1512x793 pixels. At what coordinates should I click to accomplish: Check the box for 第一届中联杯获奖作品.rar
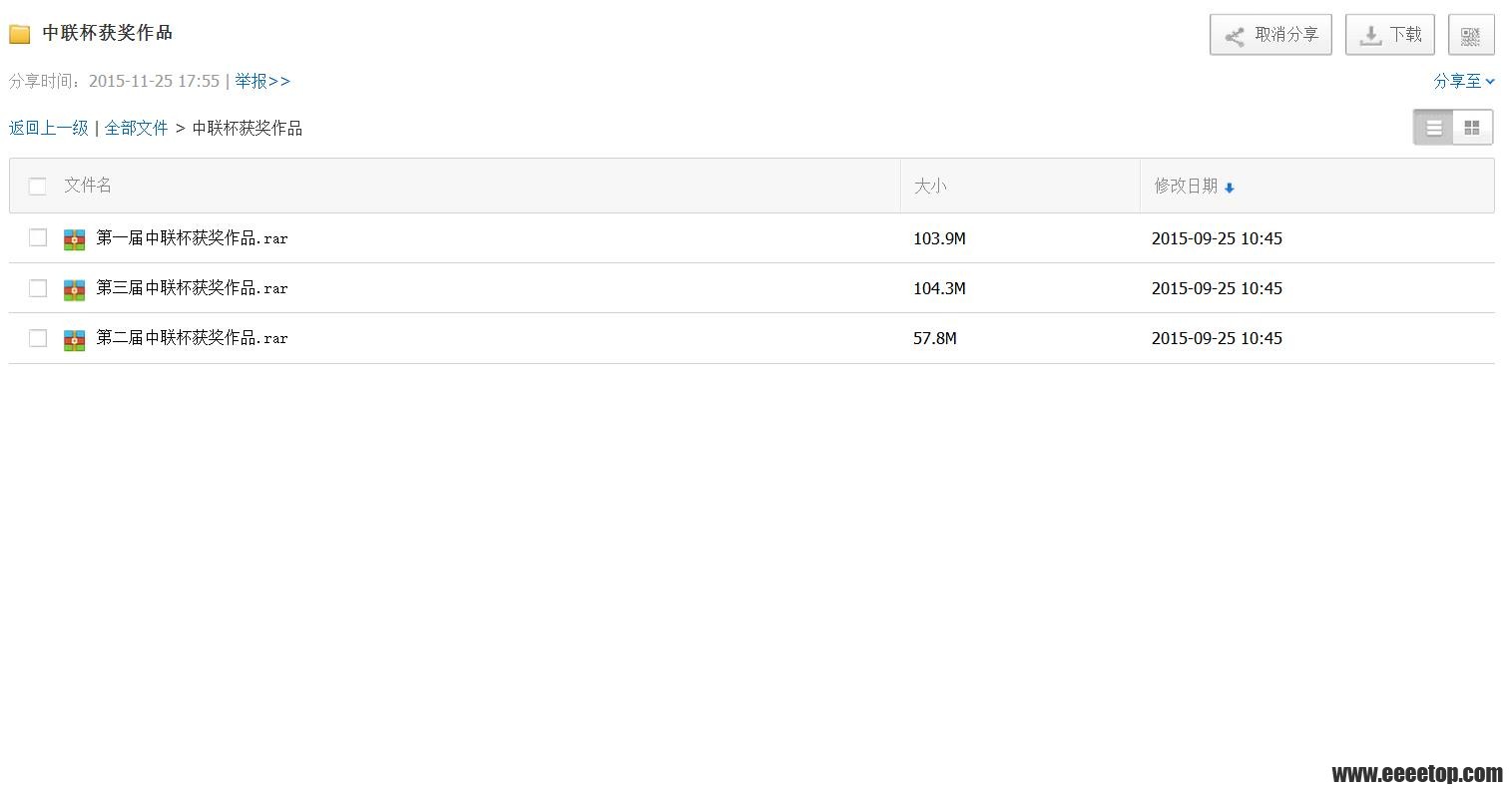pyautogui.click(x=38, y=237)
